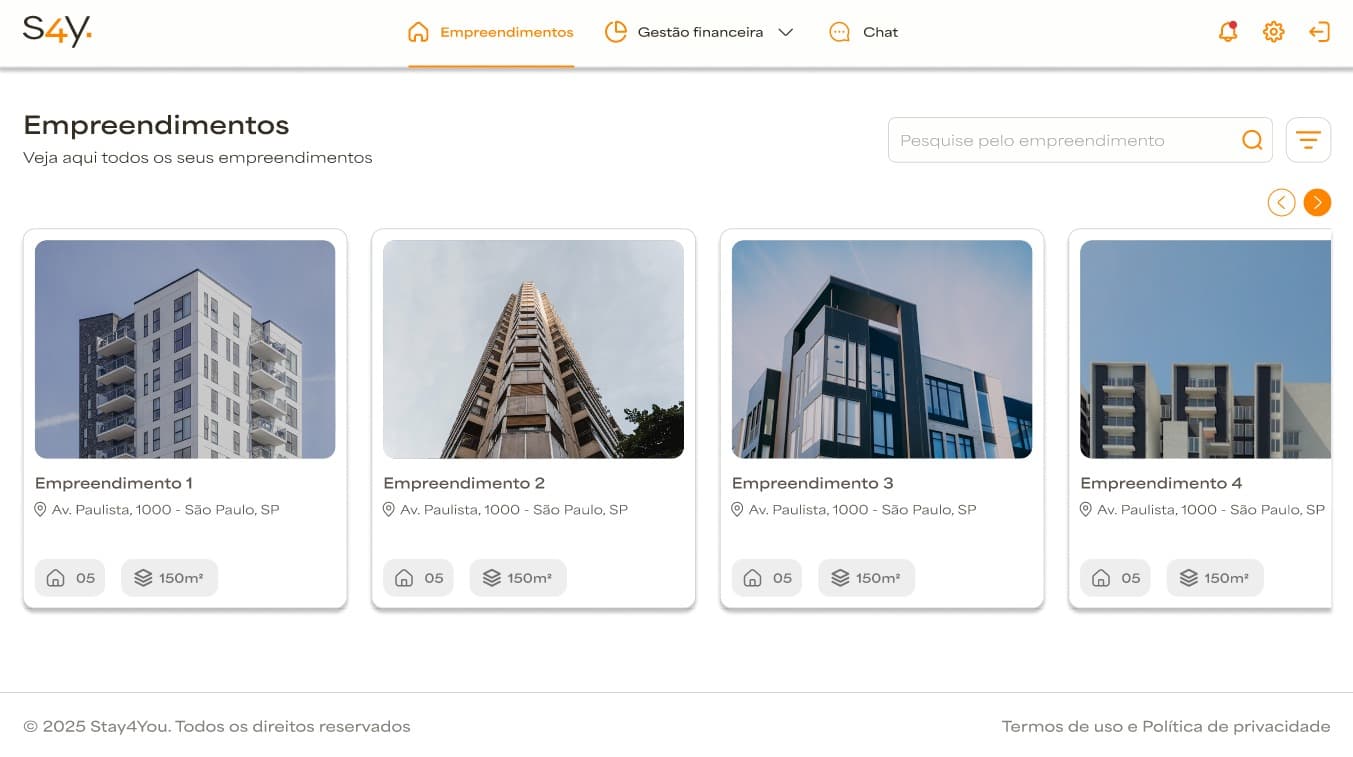The height and width of the screenshot is (757, 1353).
Task: Click the S4Y logo
Action: click(57, 31)
